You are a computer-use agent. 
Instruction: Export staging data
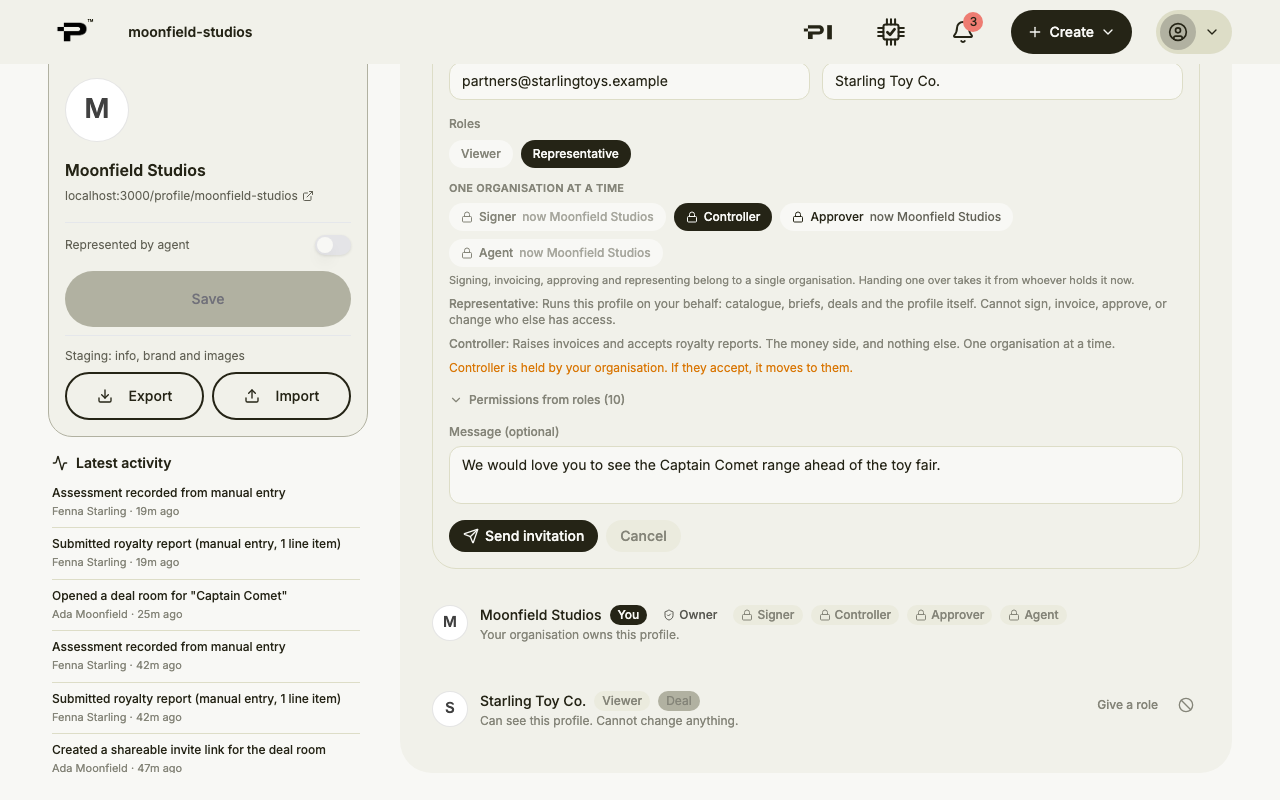point(134,396)
